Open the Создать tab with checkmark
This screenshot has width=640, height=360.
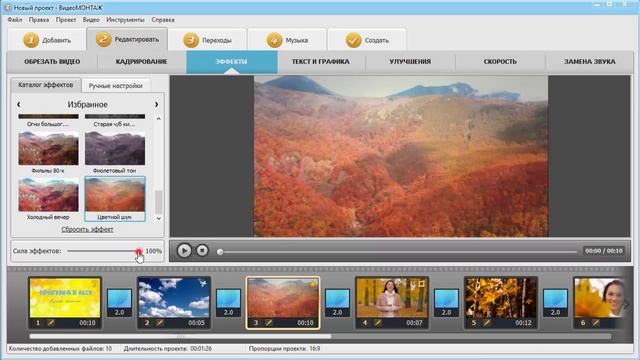point(367,40)
